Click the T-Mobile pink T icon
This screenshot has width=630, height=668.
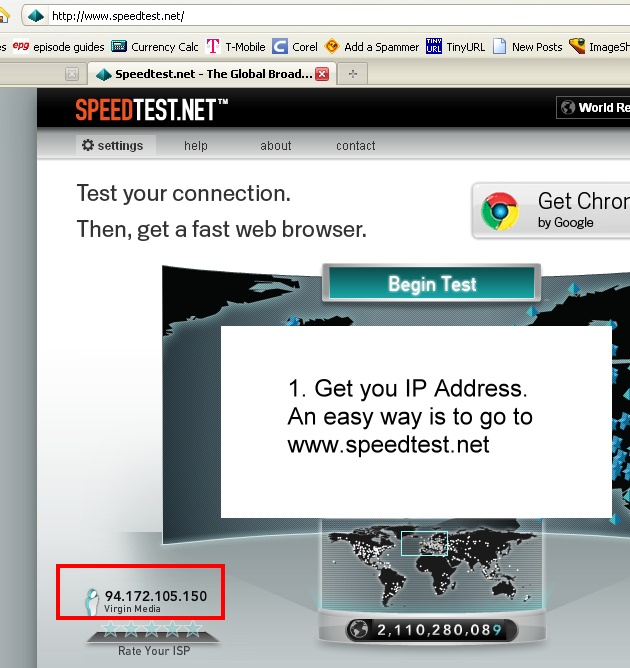click(213, 46)
